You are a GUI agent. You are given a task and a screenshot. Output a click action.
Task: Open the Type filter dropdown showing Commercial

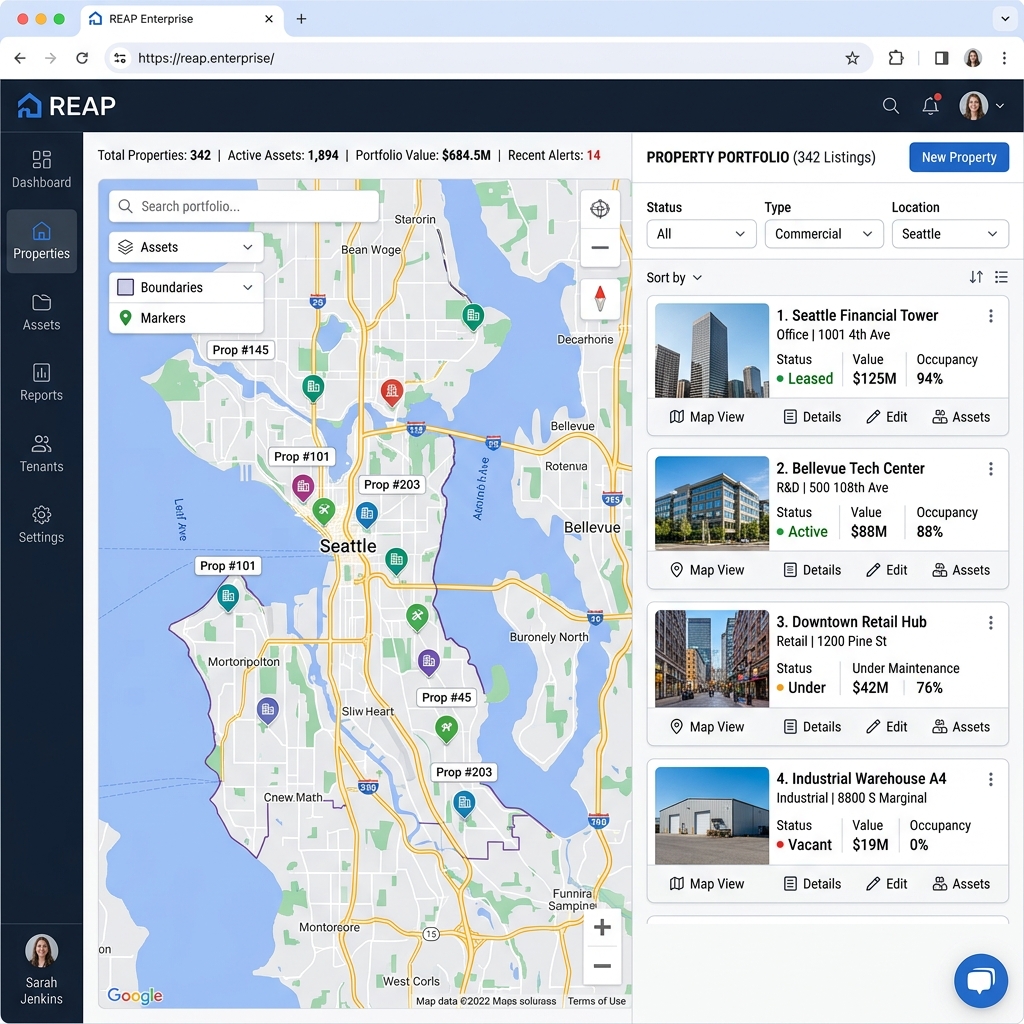coord(823,234)
